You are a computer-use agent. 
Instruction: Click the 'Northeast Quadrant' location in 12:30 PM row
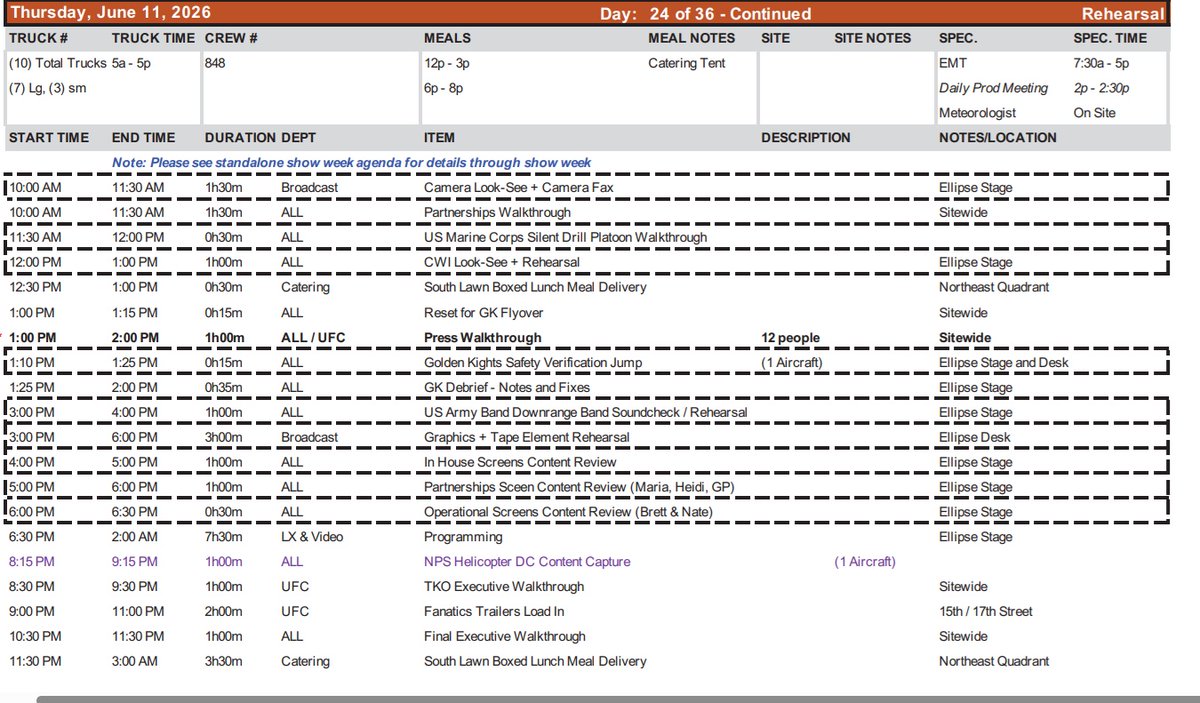point(994,288)
